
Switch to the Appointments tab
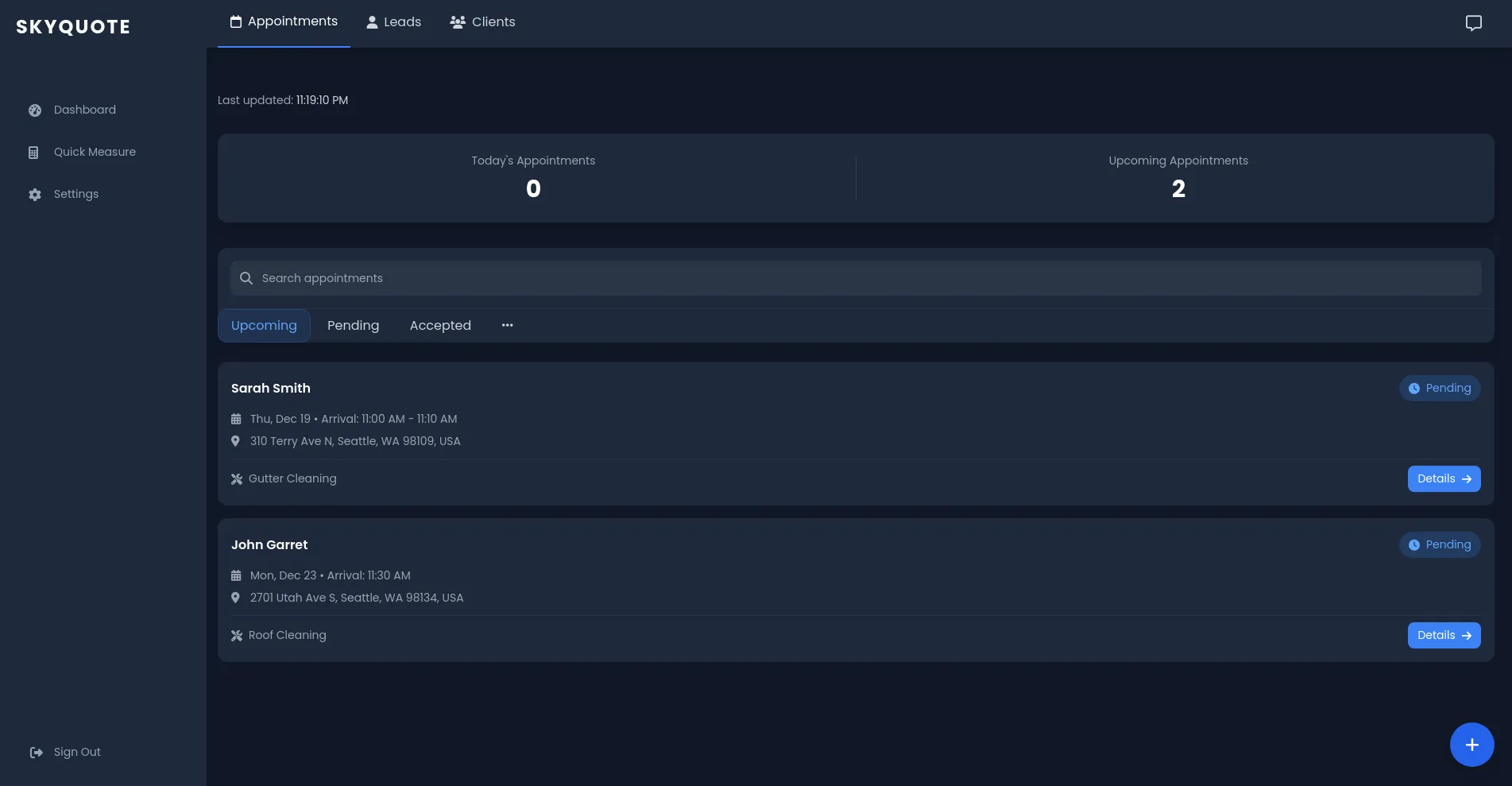(284, 22)
